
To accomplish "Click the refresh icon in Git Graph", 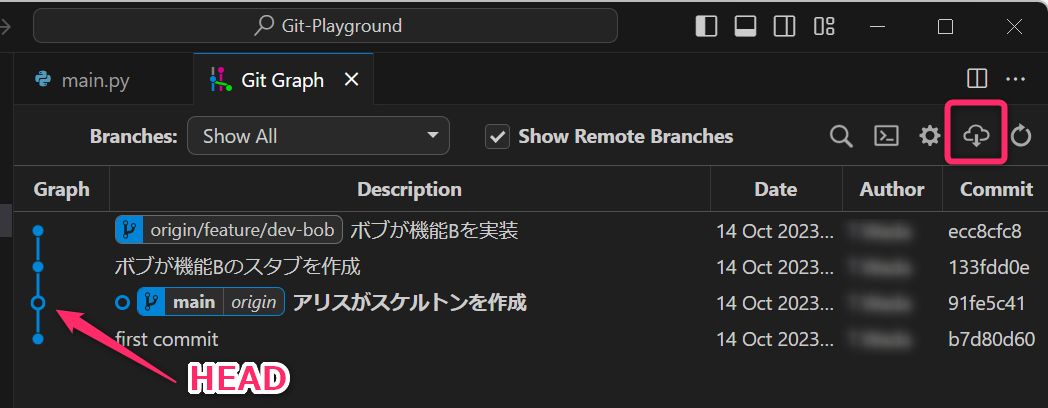I will pyautogui.click(x=1020, y=136).
